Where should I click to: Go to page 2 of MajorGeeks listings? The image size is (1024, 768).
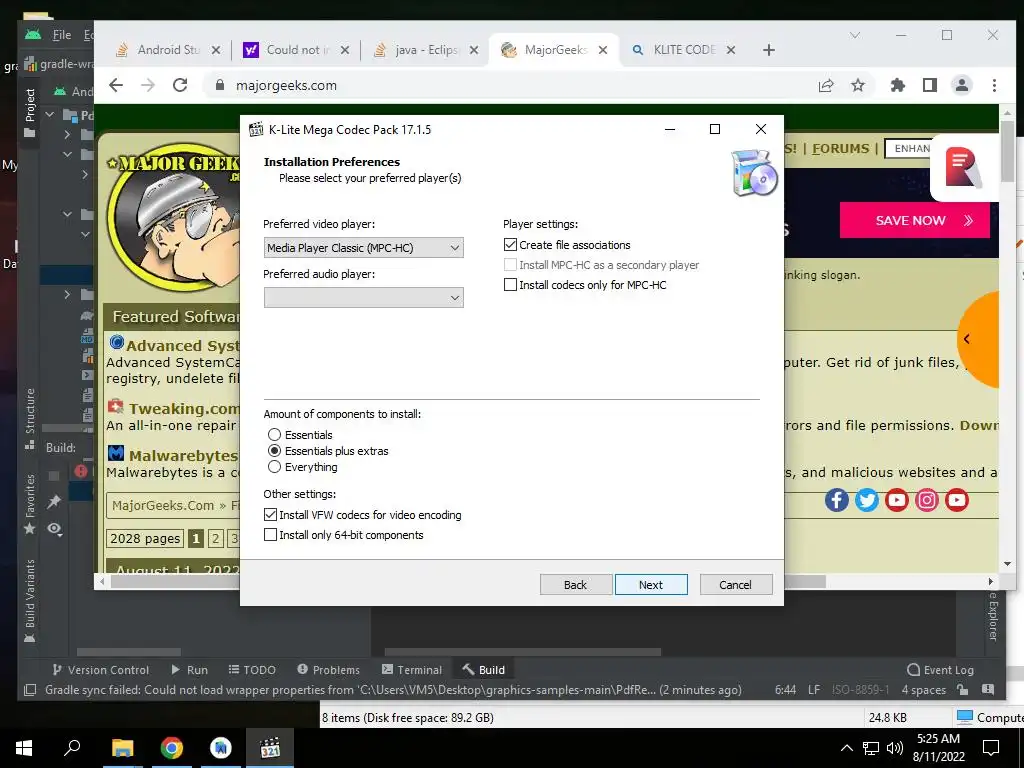point(215,539)
